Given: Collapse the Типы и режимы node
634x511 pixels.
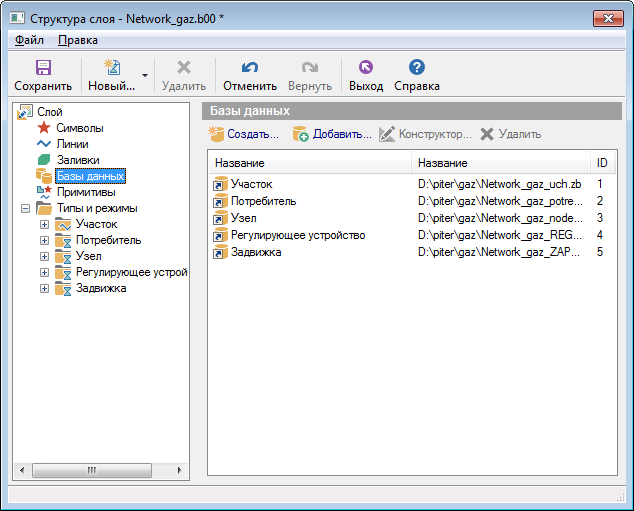Looking at the screenshot, I should (25, 209).
